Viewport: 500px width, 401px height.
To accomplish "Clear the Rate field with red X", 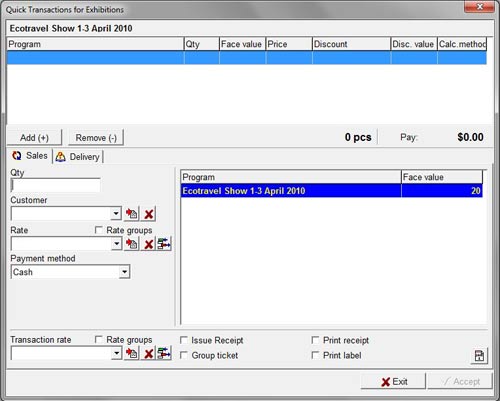I will click(x=149, y=244).
